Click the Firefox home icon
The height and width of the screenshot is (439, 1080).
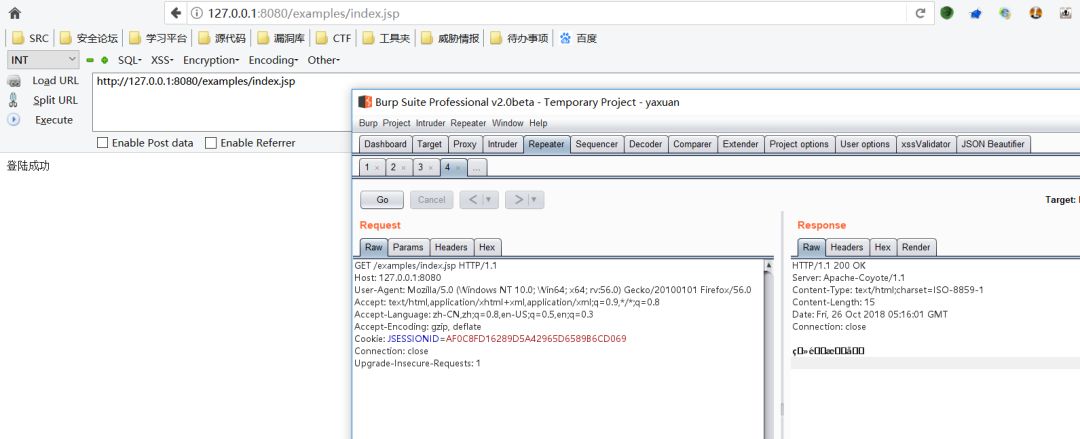pyautogui.click(x=14, y=13)
